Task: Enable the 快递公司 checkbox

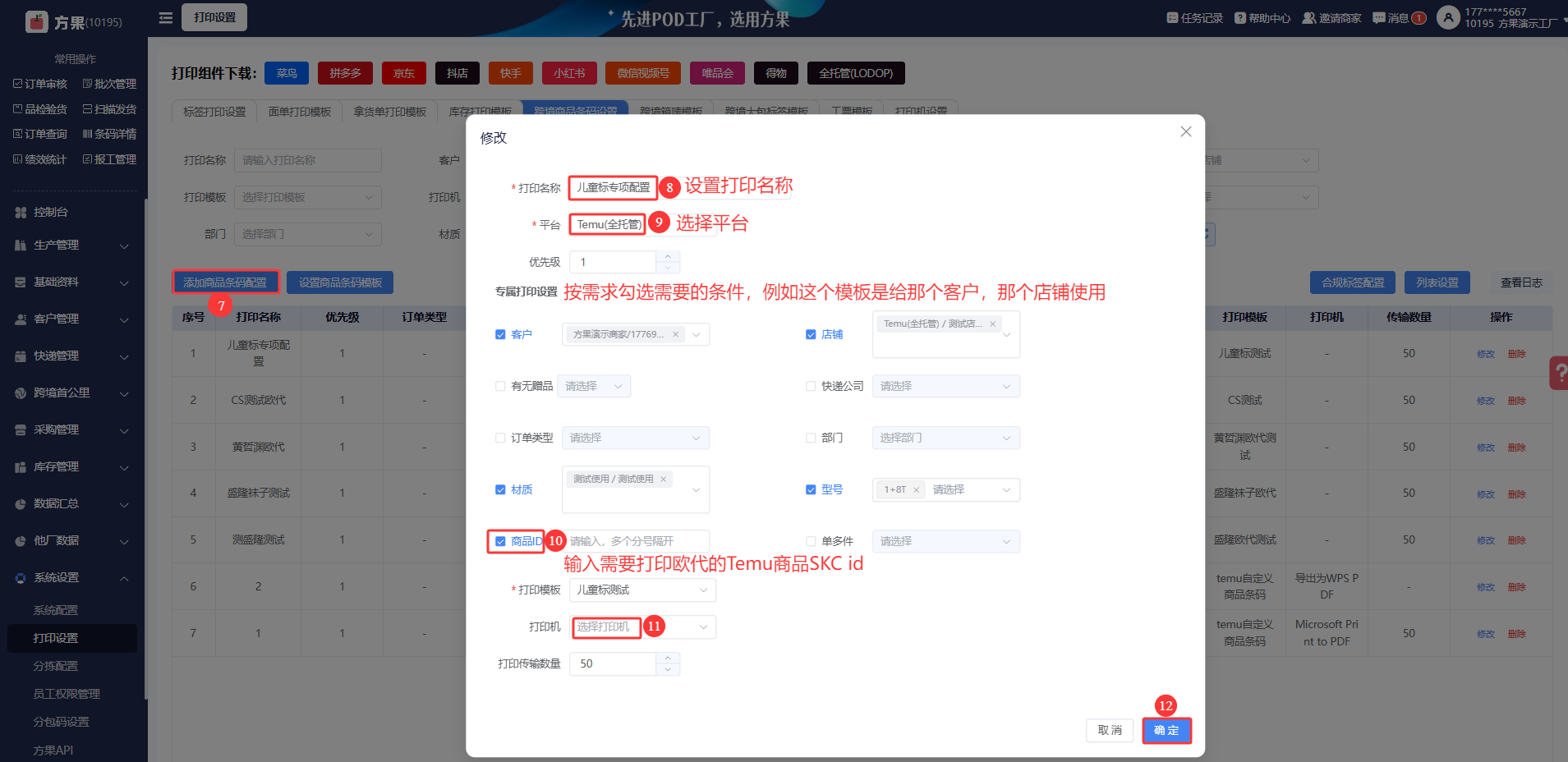Action: pyautogui.click(x=811, y=386)
